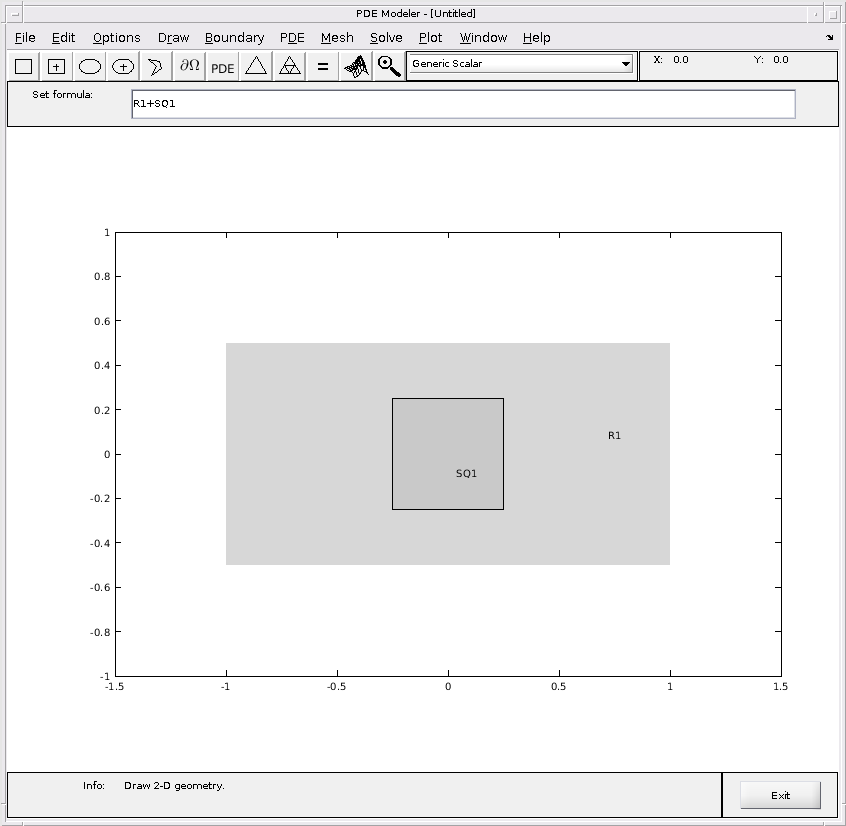Image resolution: width=846 pixels, height=826 pixels.
Task: Enter boundary mode with ∂Ω button
Action: pos(189,66)
